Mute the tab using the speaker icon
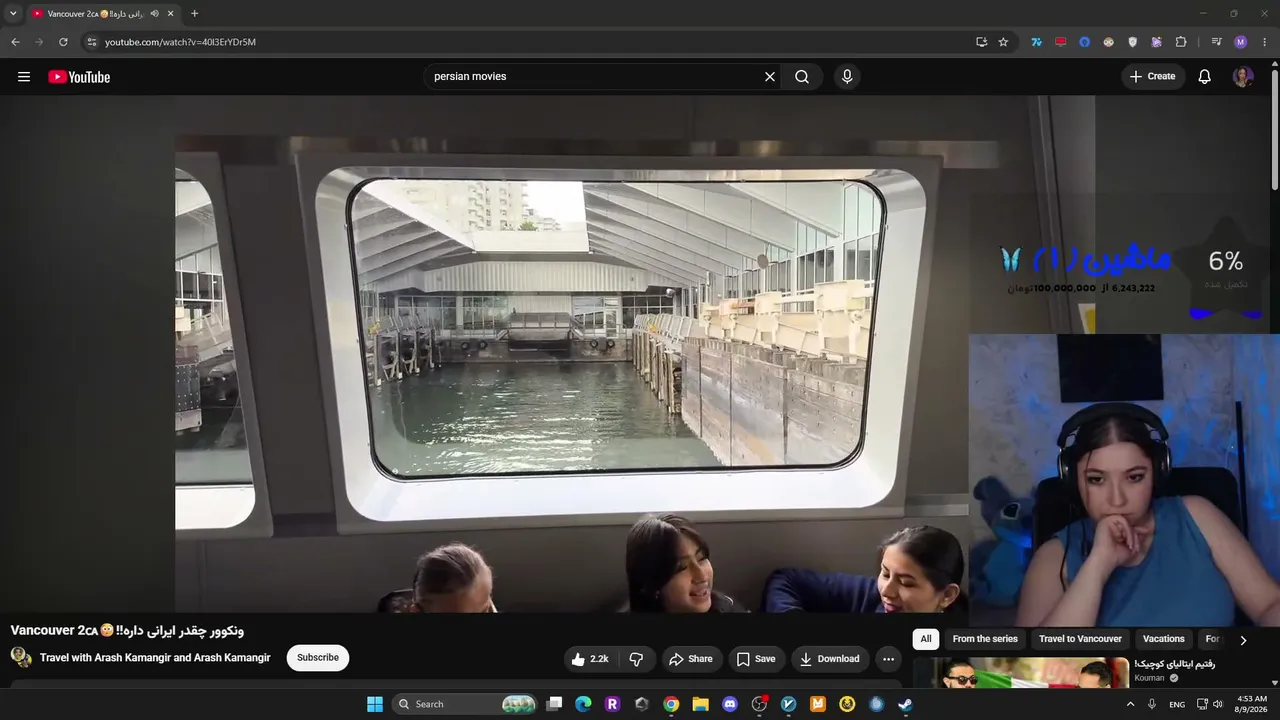The width and height of the screenshot is (1280, 720). 154,14
